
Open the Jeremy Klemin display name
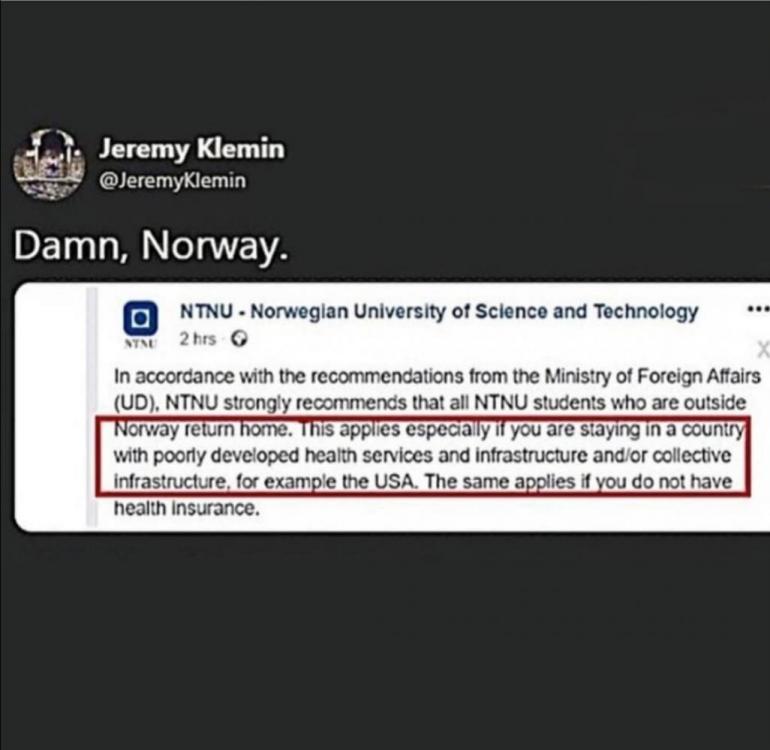[190, 149]
